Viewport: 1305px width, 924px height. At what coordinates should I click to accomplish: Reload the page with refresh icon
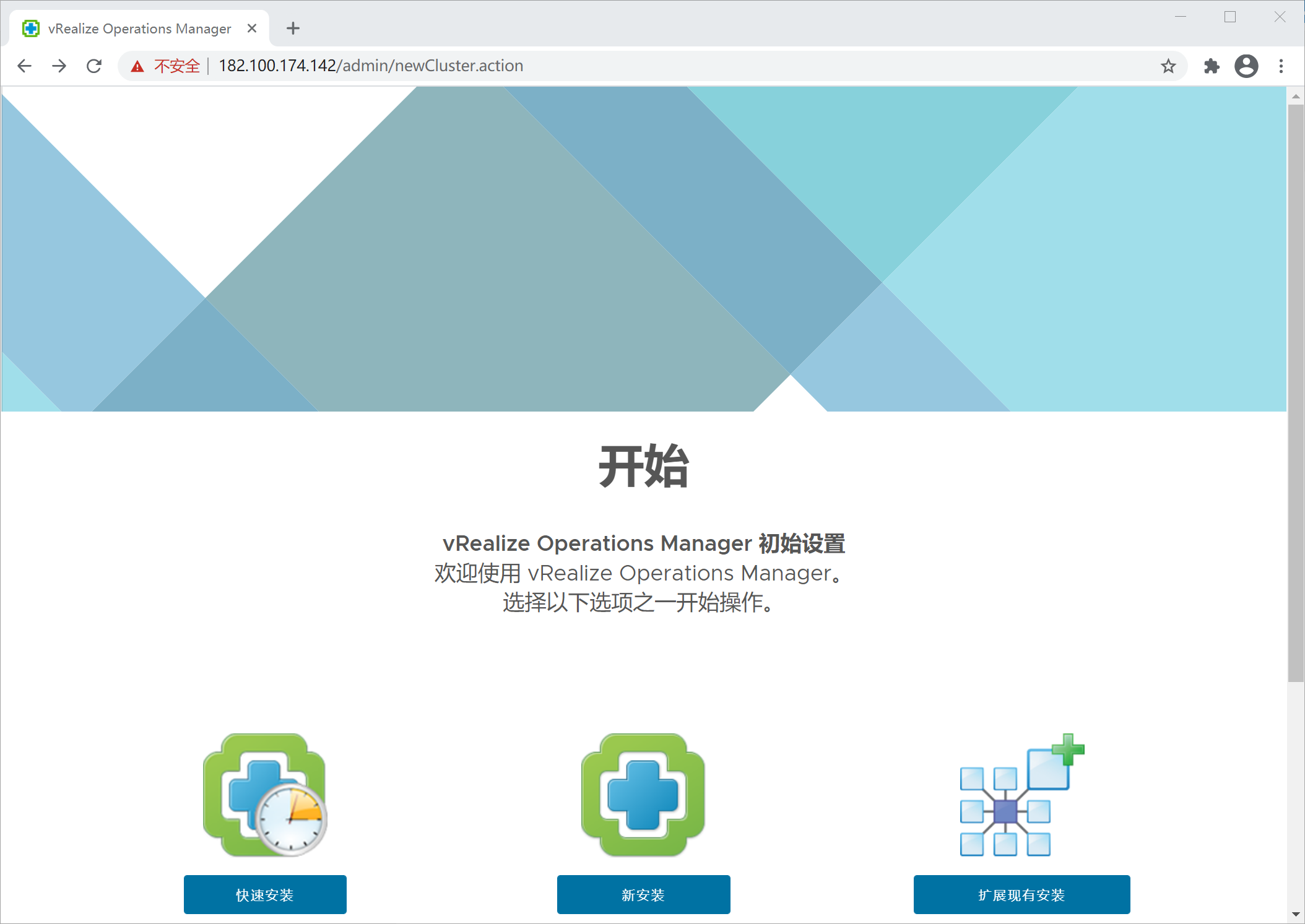pyautogui.click(x=94, y=66)
